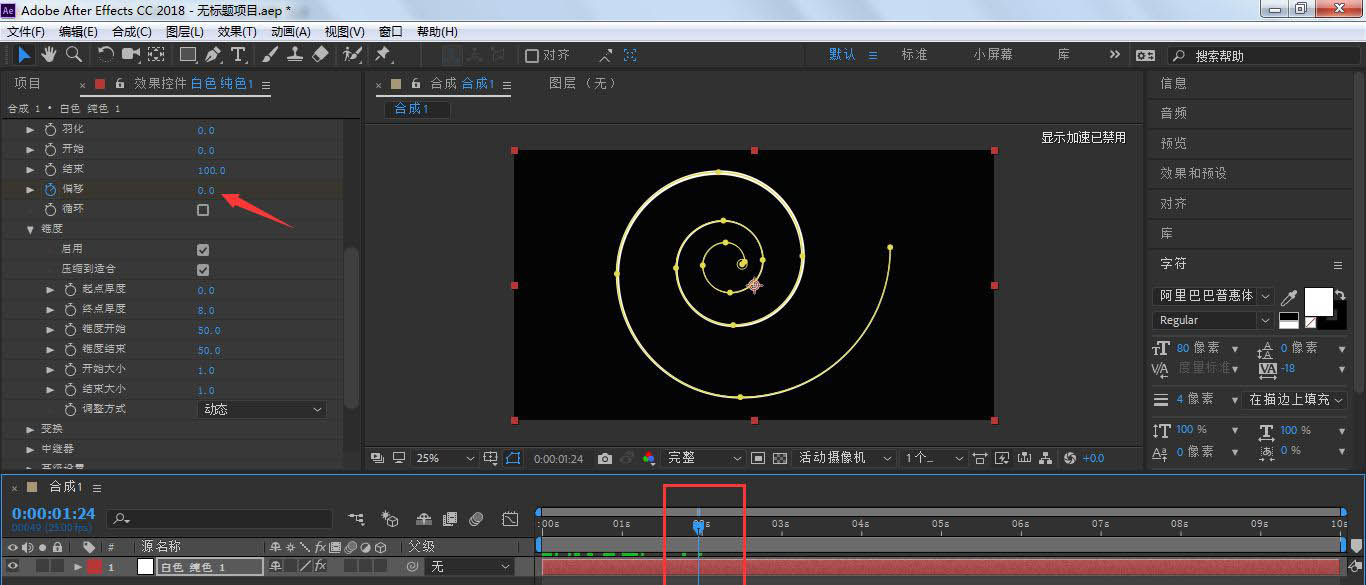Screen dimensions: 1366x585
Task: Select the Pen tool
Action: click(213, 55)
